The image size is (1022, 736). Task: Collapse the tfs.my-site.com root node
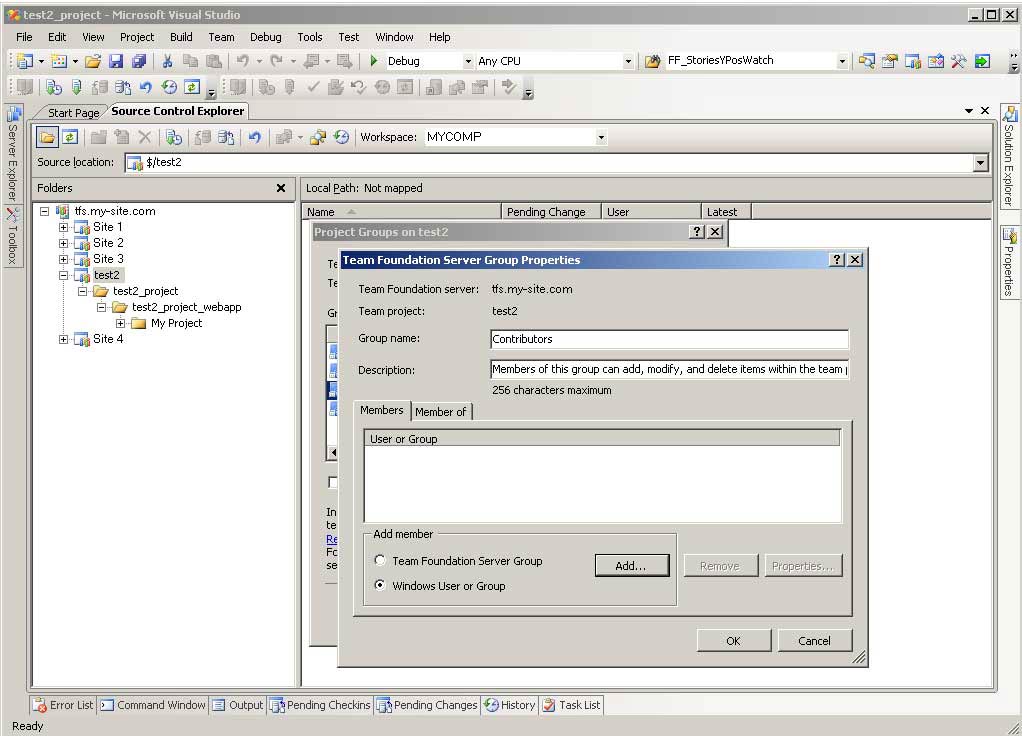[x=44, y=211]
